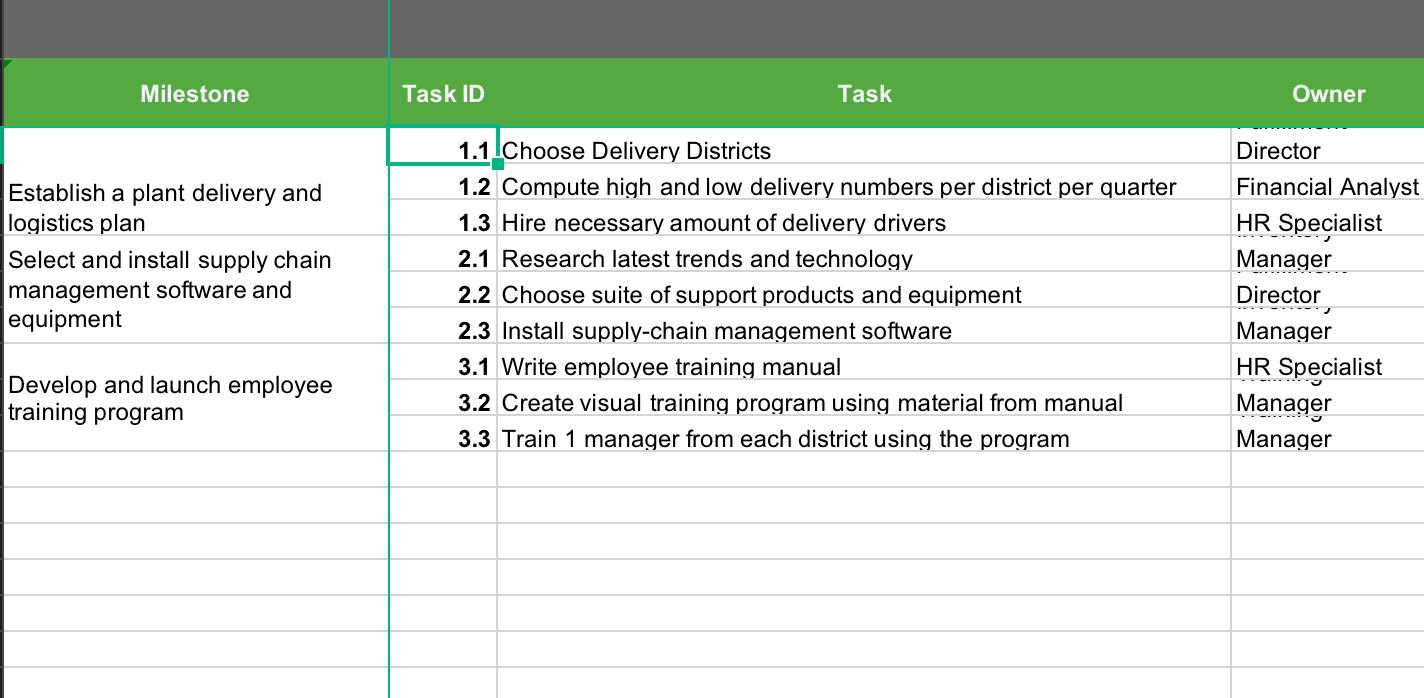Click the Task ID header cell

pyautogui.click(x=442, y=93)
